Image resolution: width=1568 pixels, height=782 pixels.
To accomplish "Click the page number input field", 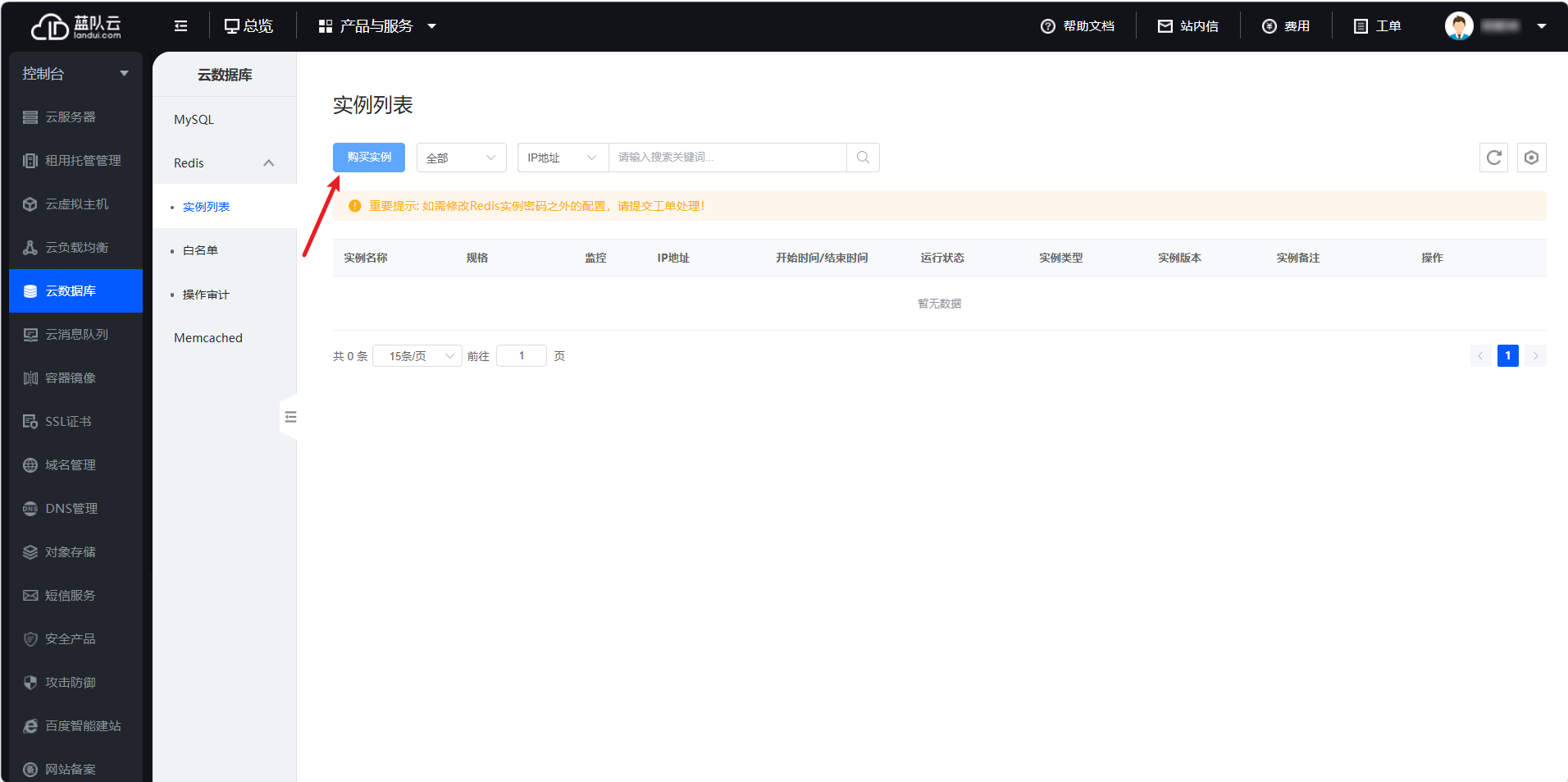I will click(x=521, y=355).
